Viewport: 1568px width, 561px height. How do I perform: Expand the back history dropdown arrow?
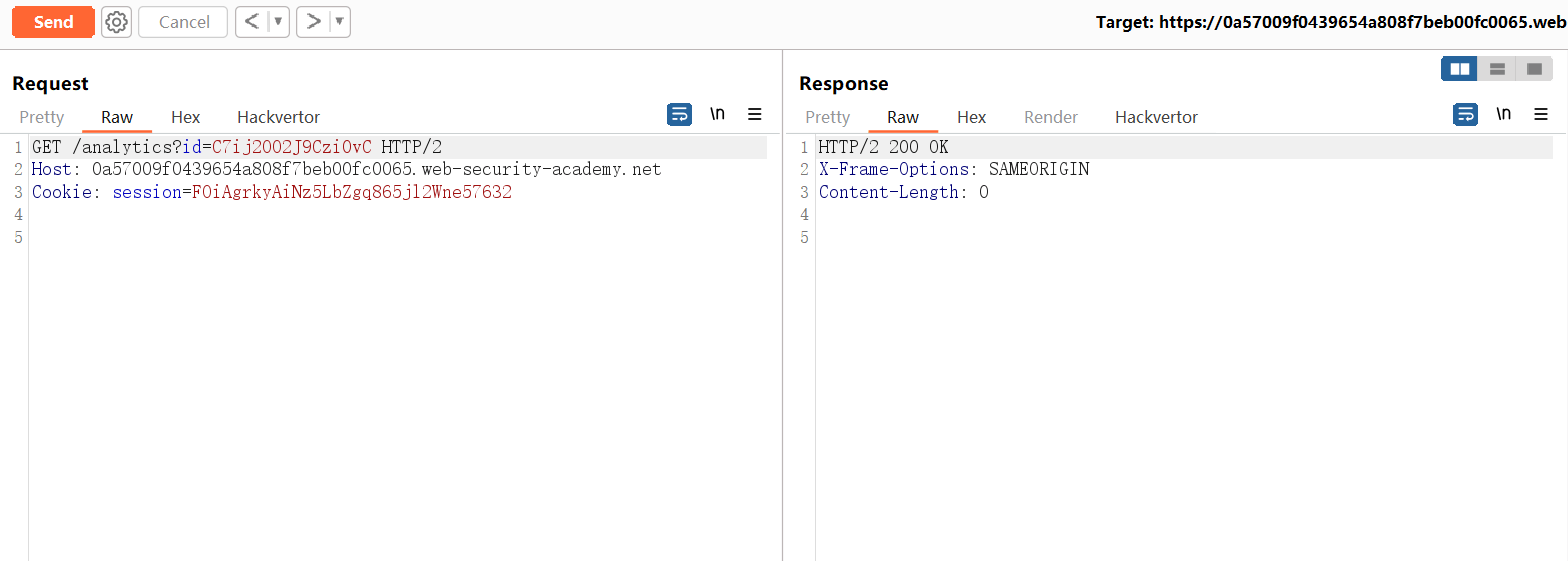[x=278, y=22]
